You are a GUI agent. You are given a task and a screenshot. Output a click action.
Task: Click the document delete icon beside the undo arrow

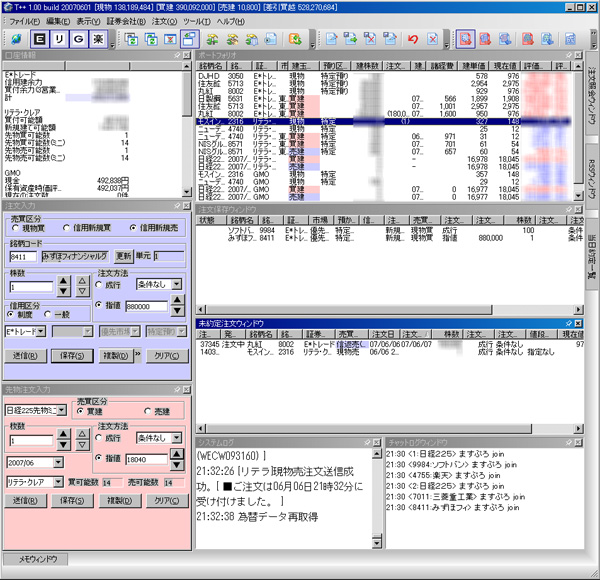(x=432, y=39)
